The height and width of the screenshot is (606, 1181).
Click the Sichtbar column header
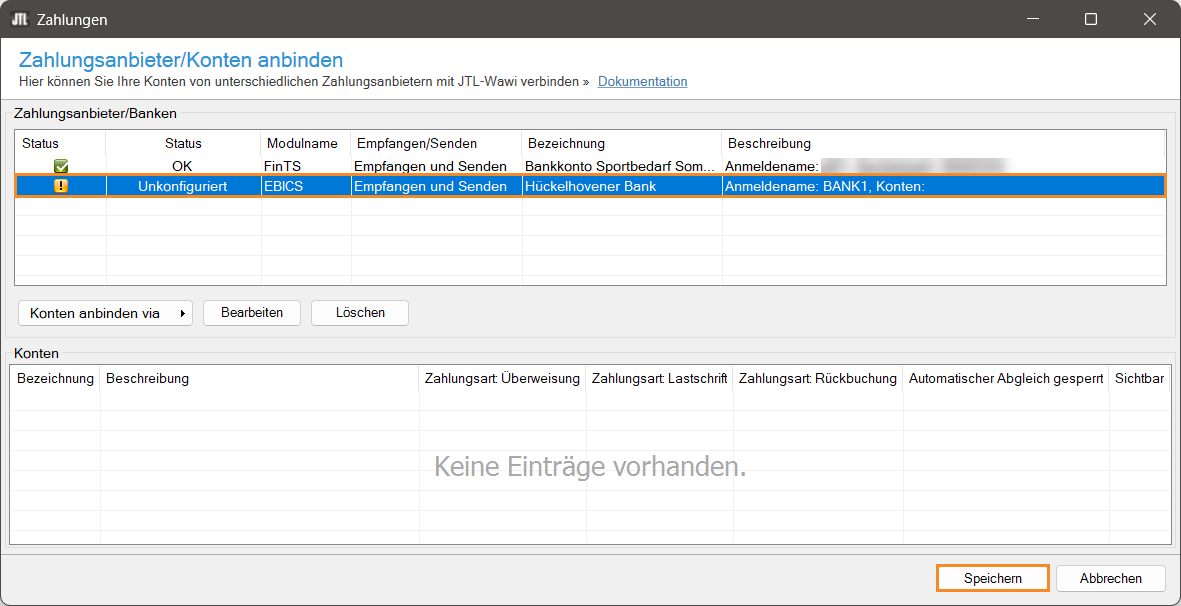[x=1139, y=378]
